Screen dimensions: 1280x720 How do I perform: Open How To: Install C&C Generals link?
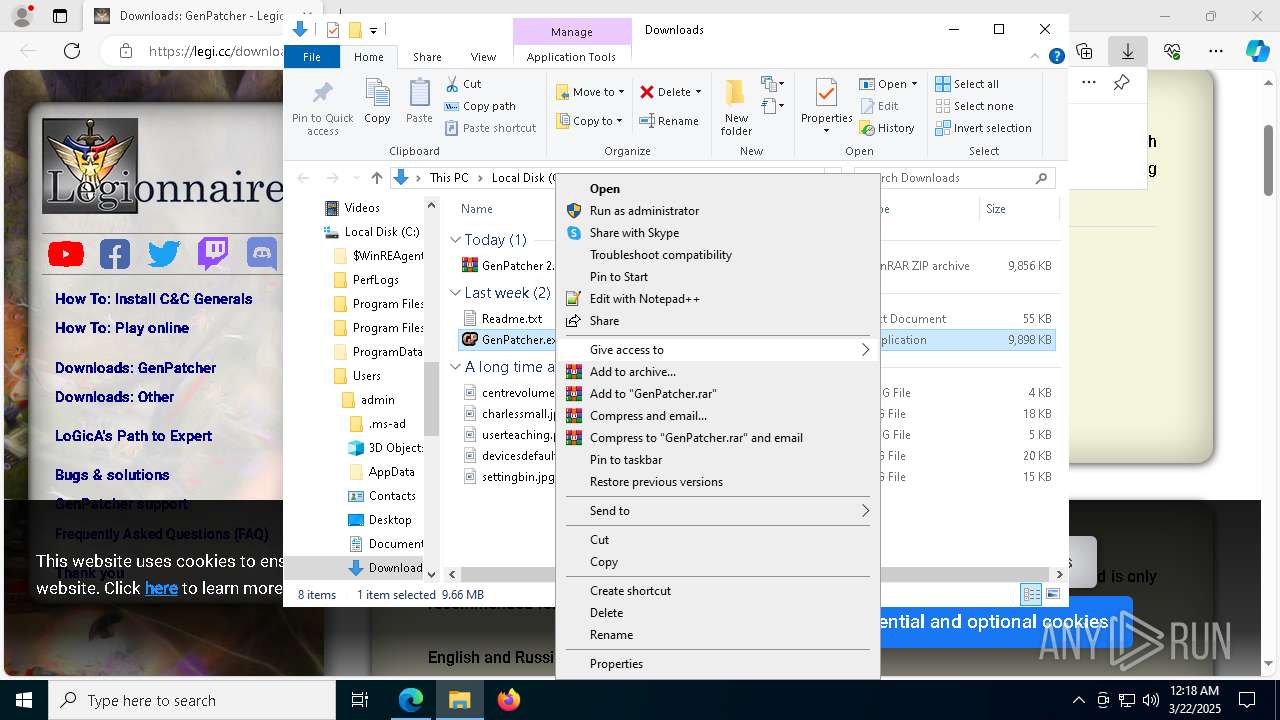pyautogui.click(x=153, y=299)
